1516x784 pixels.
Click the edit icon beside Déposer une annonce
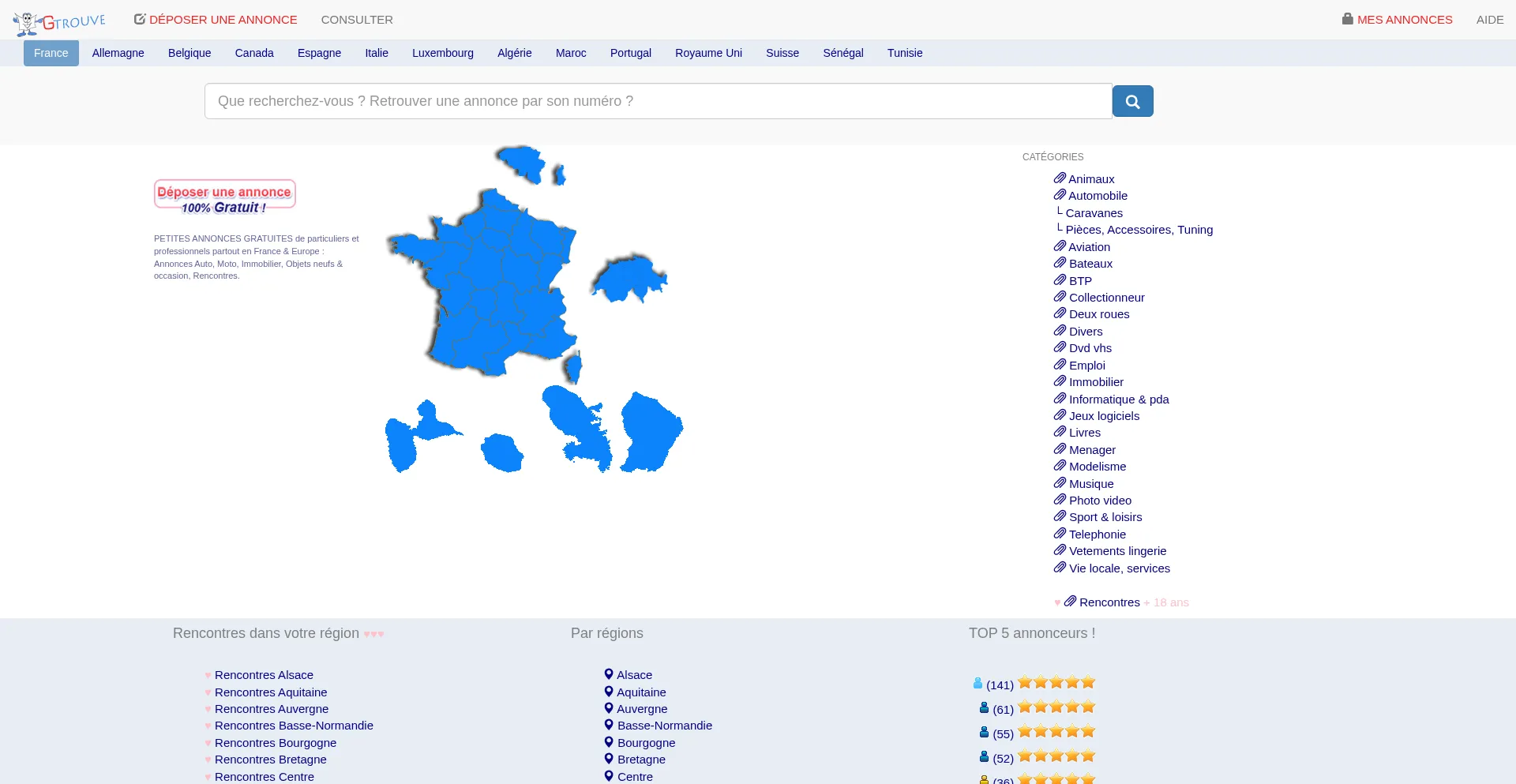coord(140,19)
